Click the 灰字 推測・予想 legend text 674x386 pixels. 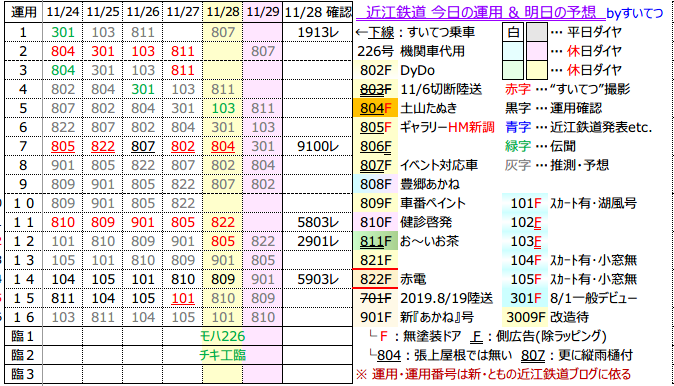(x=557, y=165)
